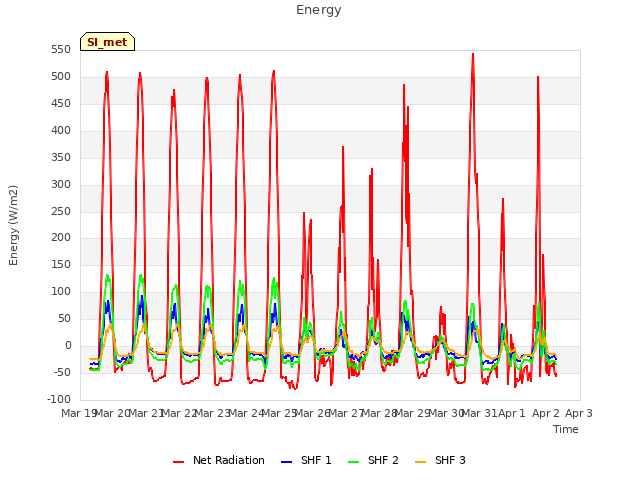This screenshot has width=640, height=480.
Task: Toggle the SHF 2 legend entry
Action: pyautogui.click(x=373, y=460)
